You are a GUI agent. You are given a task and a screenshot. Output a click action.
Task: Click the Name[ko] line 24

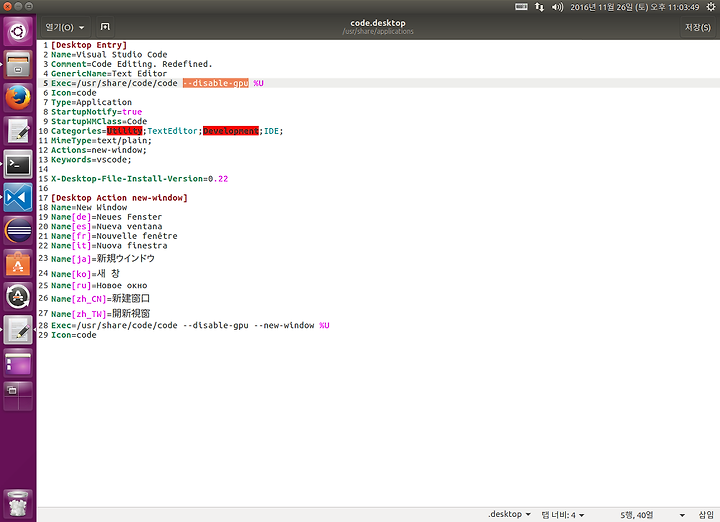(x=85, y=274)
